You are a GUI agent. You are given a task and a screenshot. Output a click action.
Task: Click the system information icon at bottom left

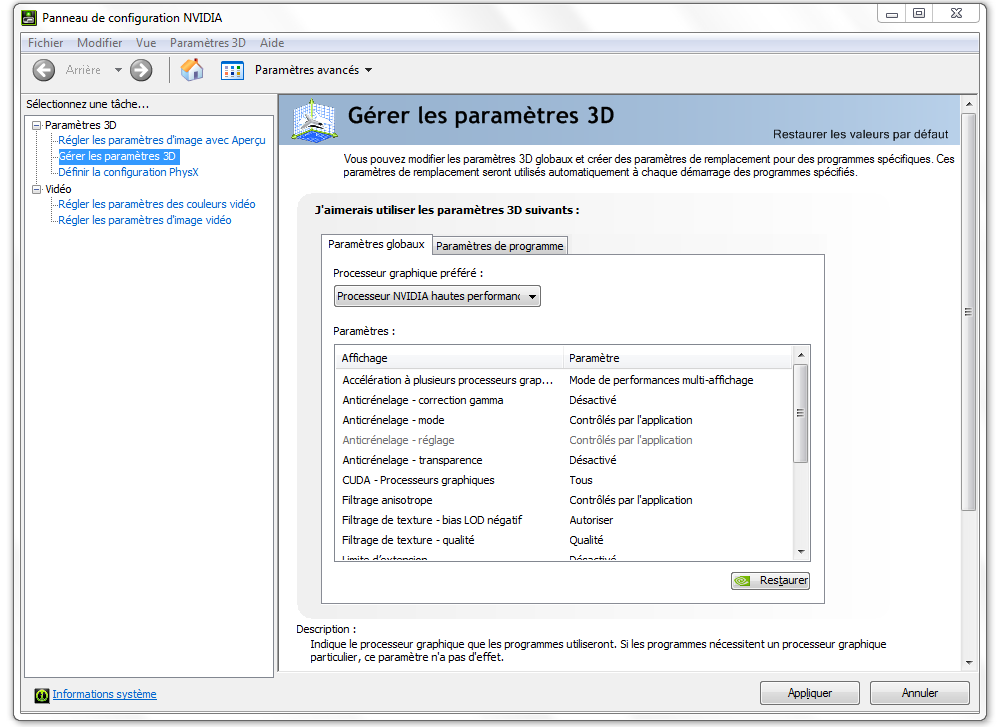pyautogui.click(x=41, y=695)
